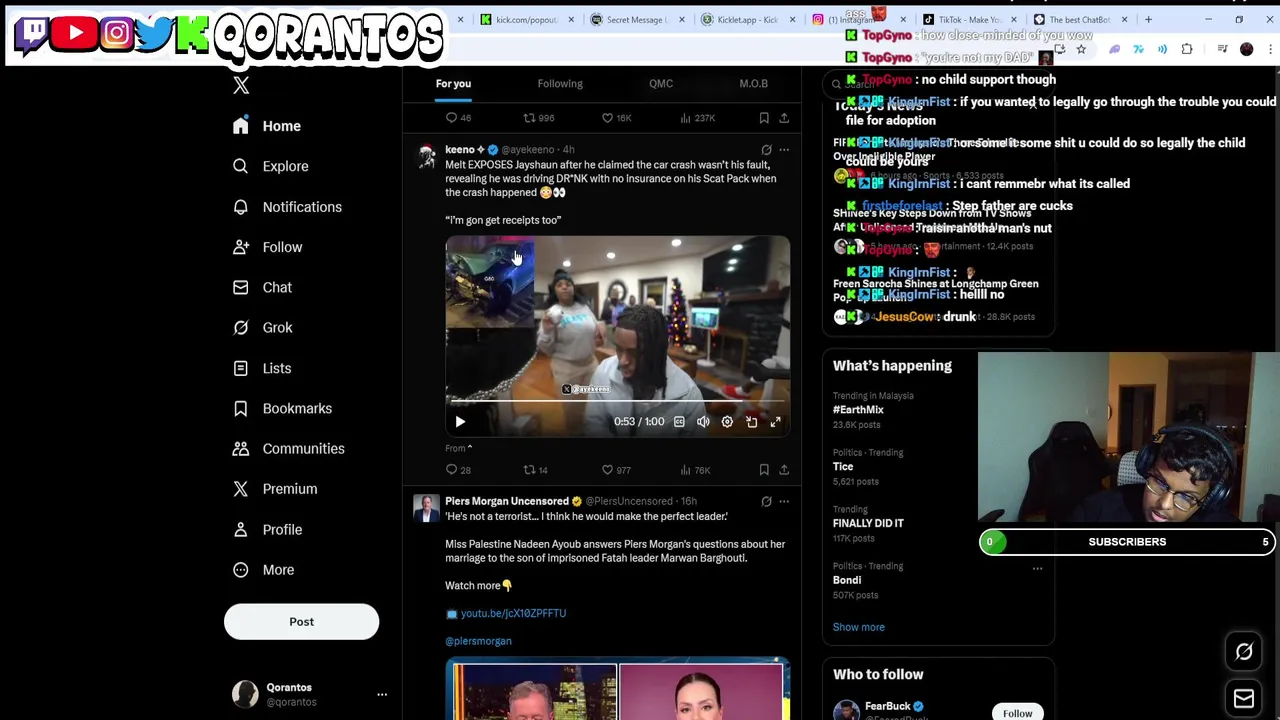The height and width of the screenshot is (720, 1280).
Task: Like keeno's post with 977 likes
Action: [615, 470]
